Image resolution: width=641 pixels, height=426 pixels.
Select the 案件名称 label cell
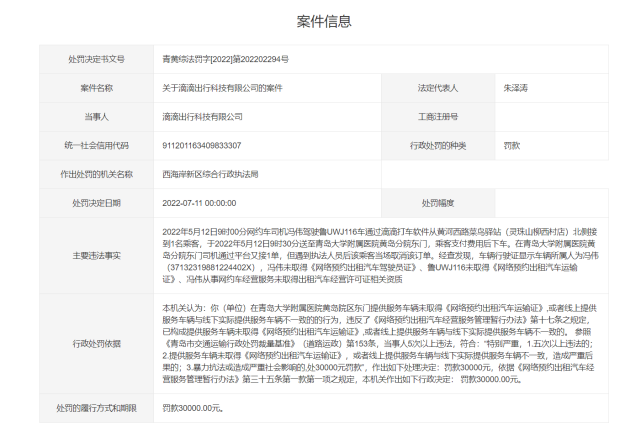[98, 88]
